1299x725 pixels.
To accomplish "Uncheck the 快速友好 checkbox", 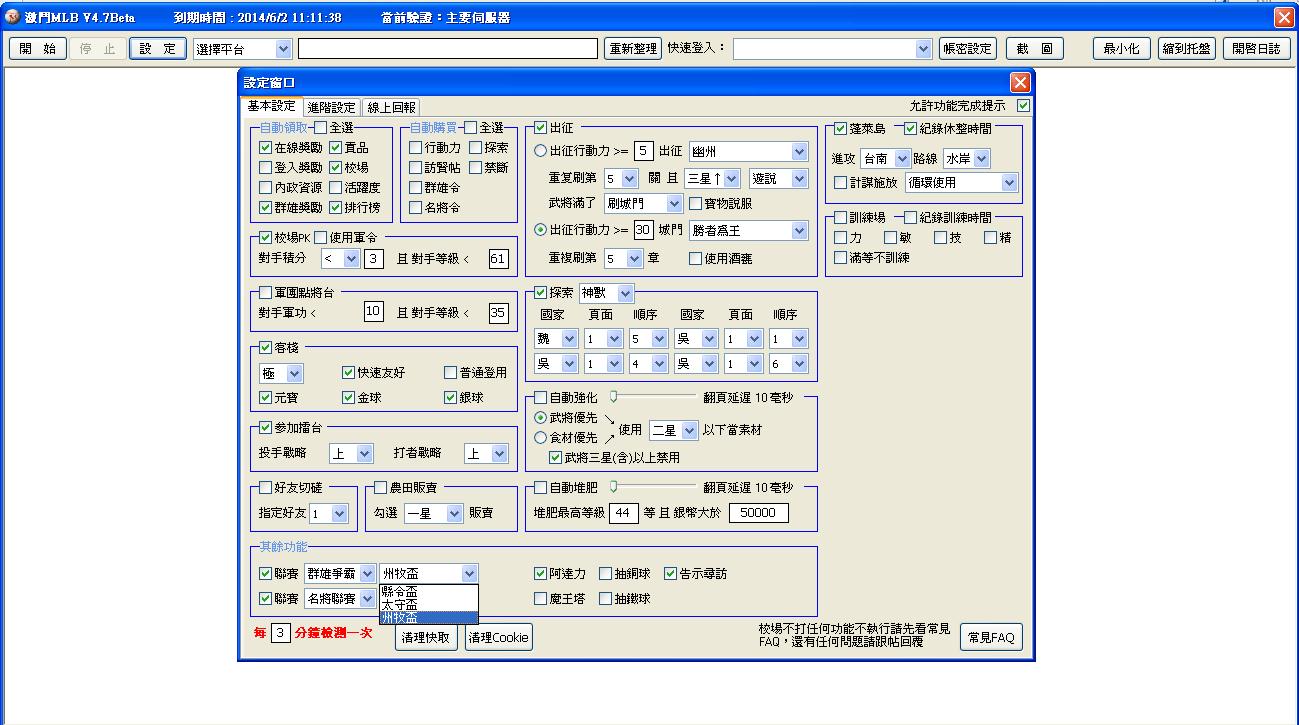I will coord(348,373).
